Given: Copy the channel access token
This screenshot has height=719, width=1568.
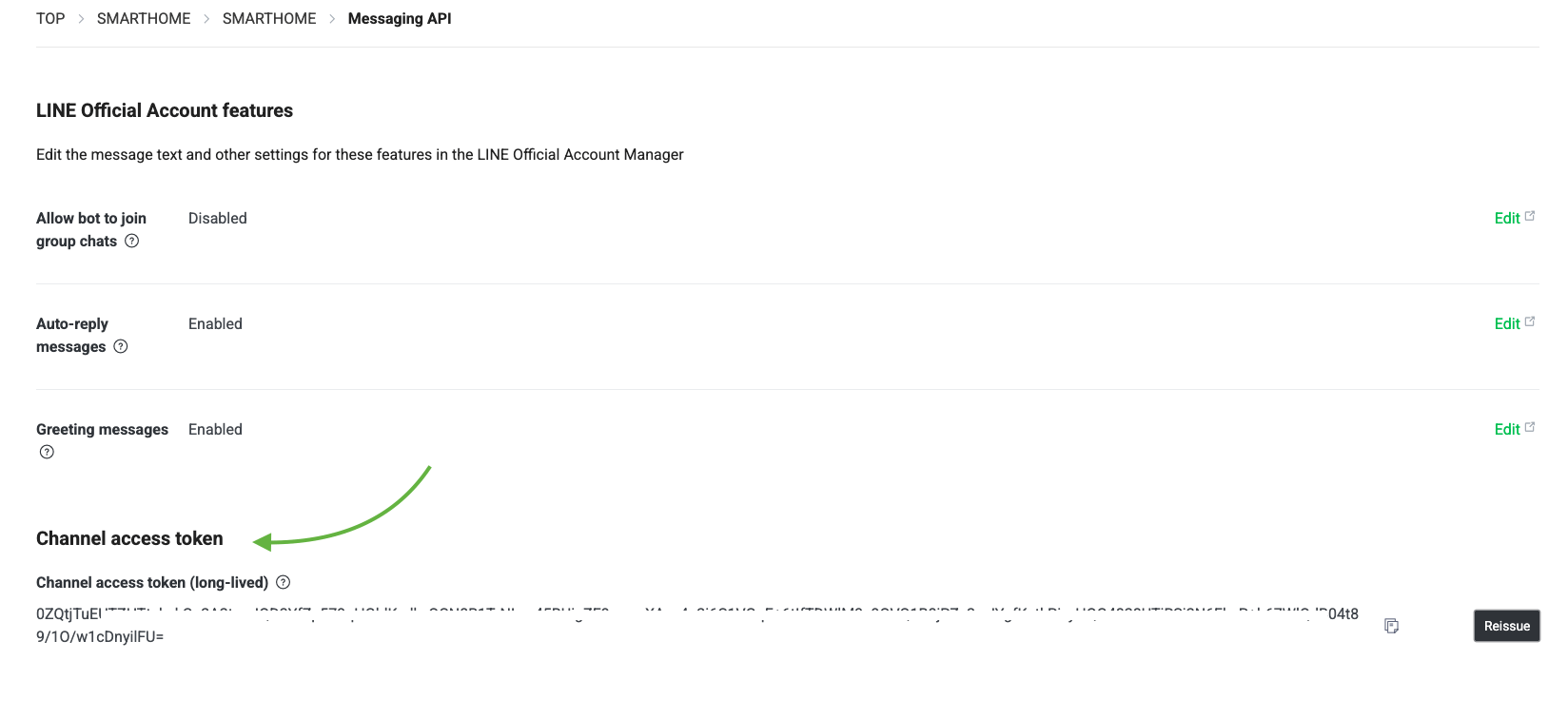Looking at the screenshot, I should [1391, 626].
